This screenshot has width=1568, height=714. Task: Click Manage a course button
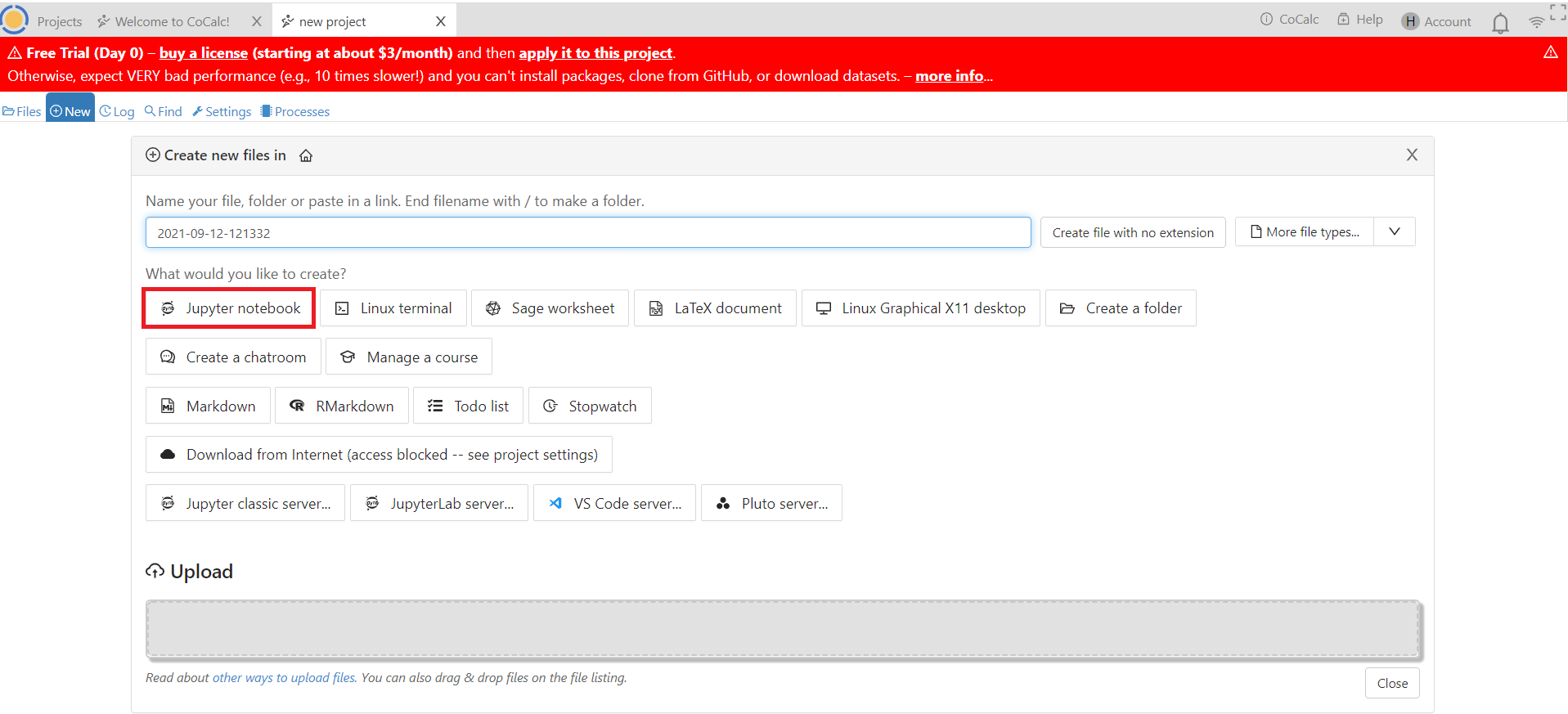[x=409, y=357]
